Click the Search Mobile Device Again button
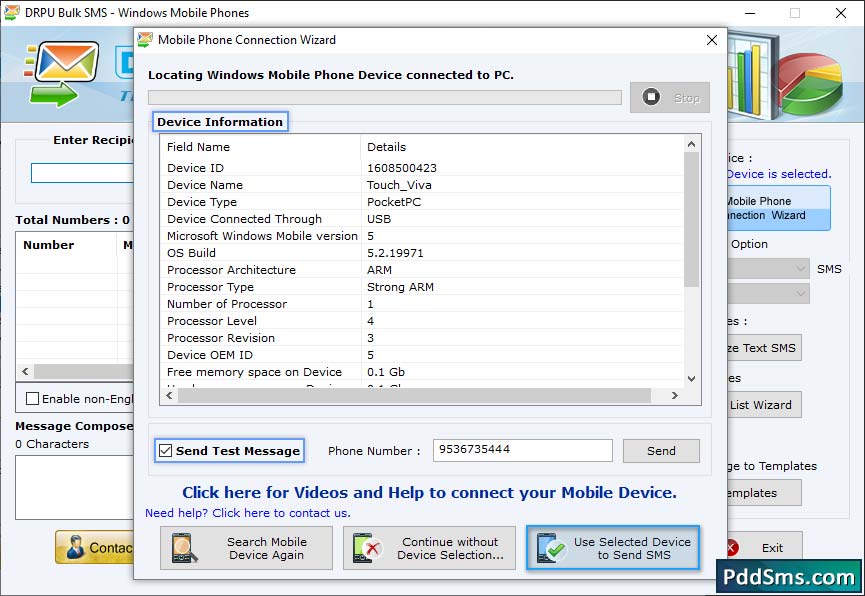Viewport: 865px width, 596px height. (246, 548)
